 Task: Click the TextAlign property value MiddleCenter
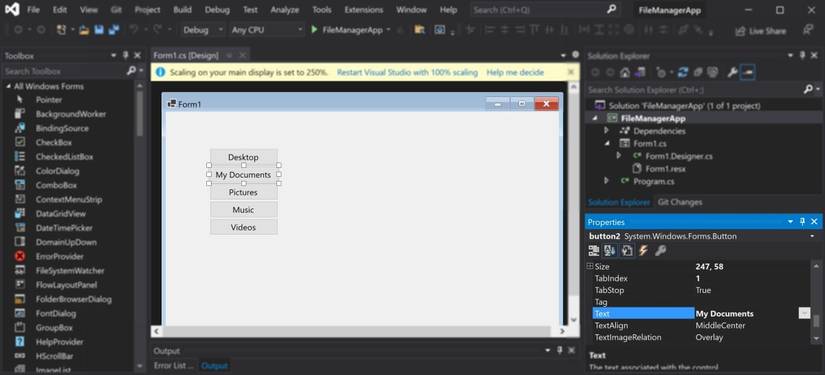(x=720, y=326)
